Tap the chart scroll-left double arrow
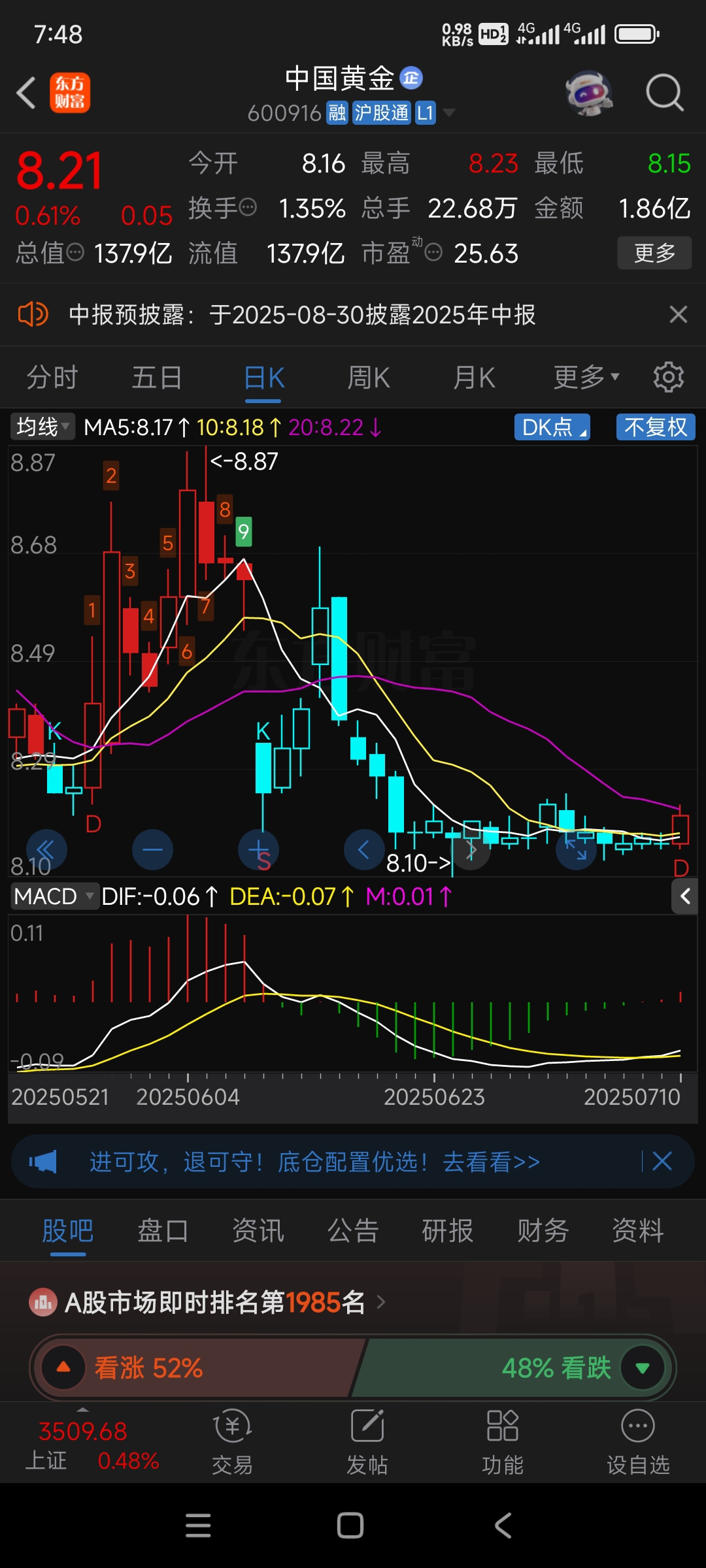 click(46, 850)
